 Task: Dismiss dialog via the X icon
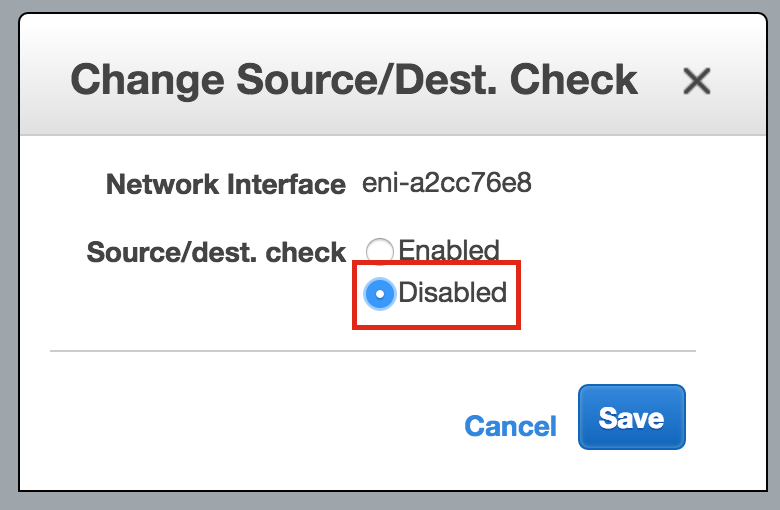[x=696, y=81]
